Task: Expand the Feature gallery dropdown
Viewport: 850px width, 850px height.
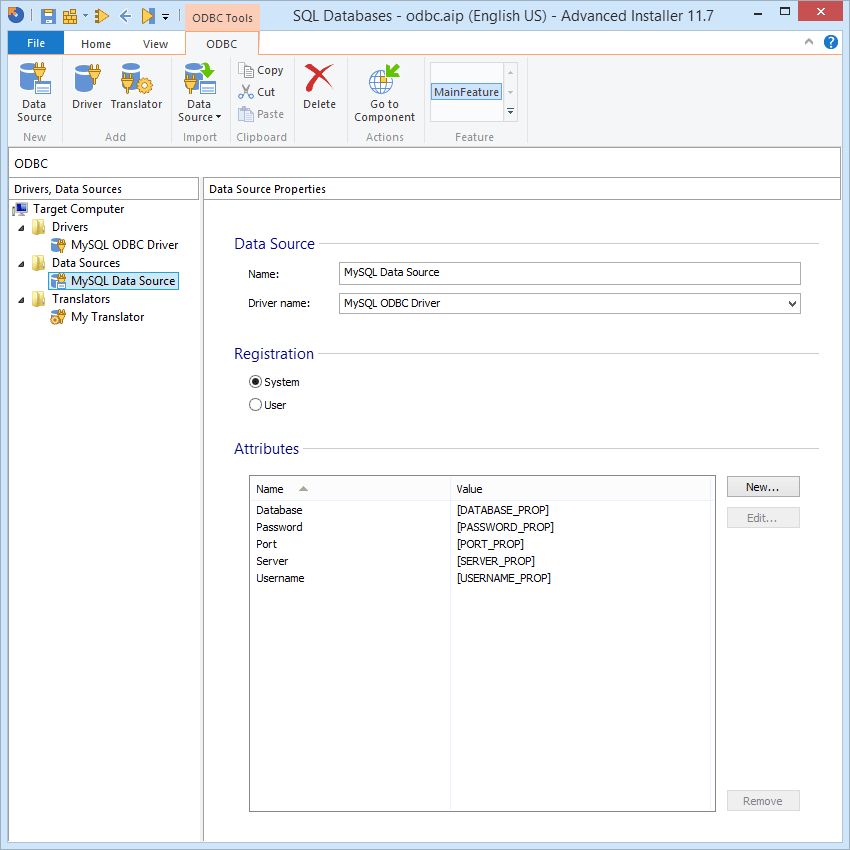Action: [x=510, y=111]
